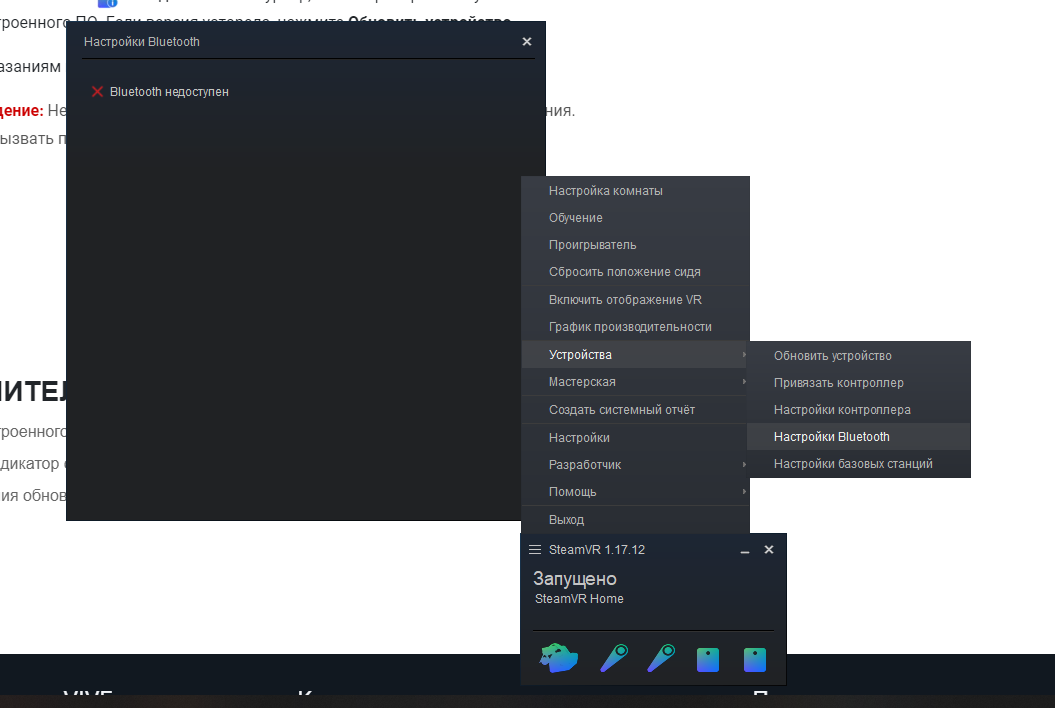Expand the Мастерская submenu arrow
Viewport: 1055px width, 708px height.
pos(743,382)
